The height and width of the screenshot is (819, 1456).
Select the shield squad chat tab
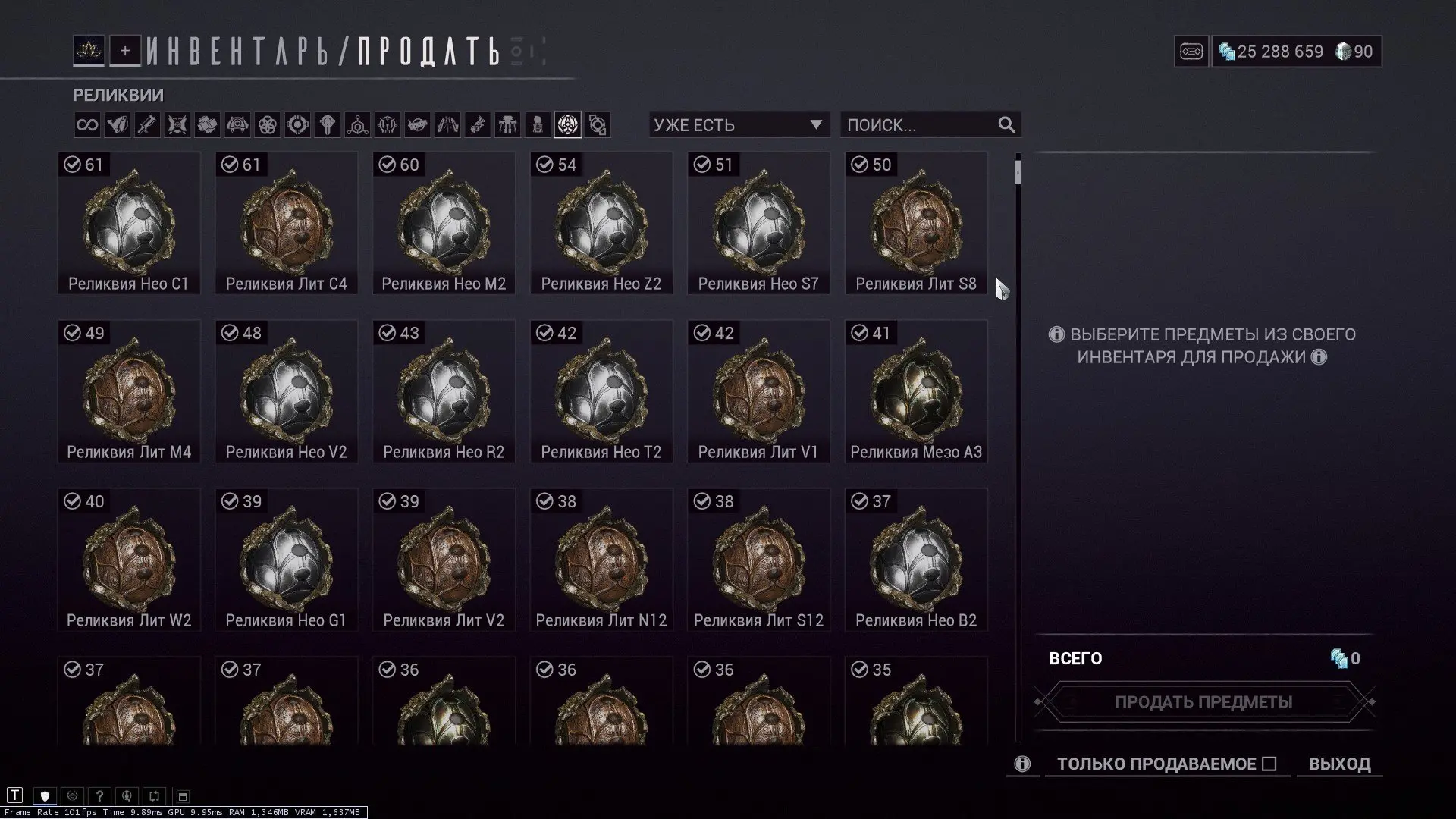pos(45,795)
